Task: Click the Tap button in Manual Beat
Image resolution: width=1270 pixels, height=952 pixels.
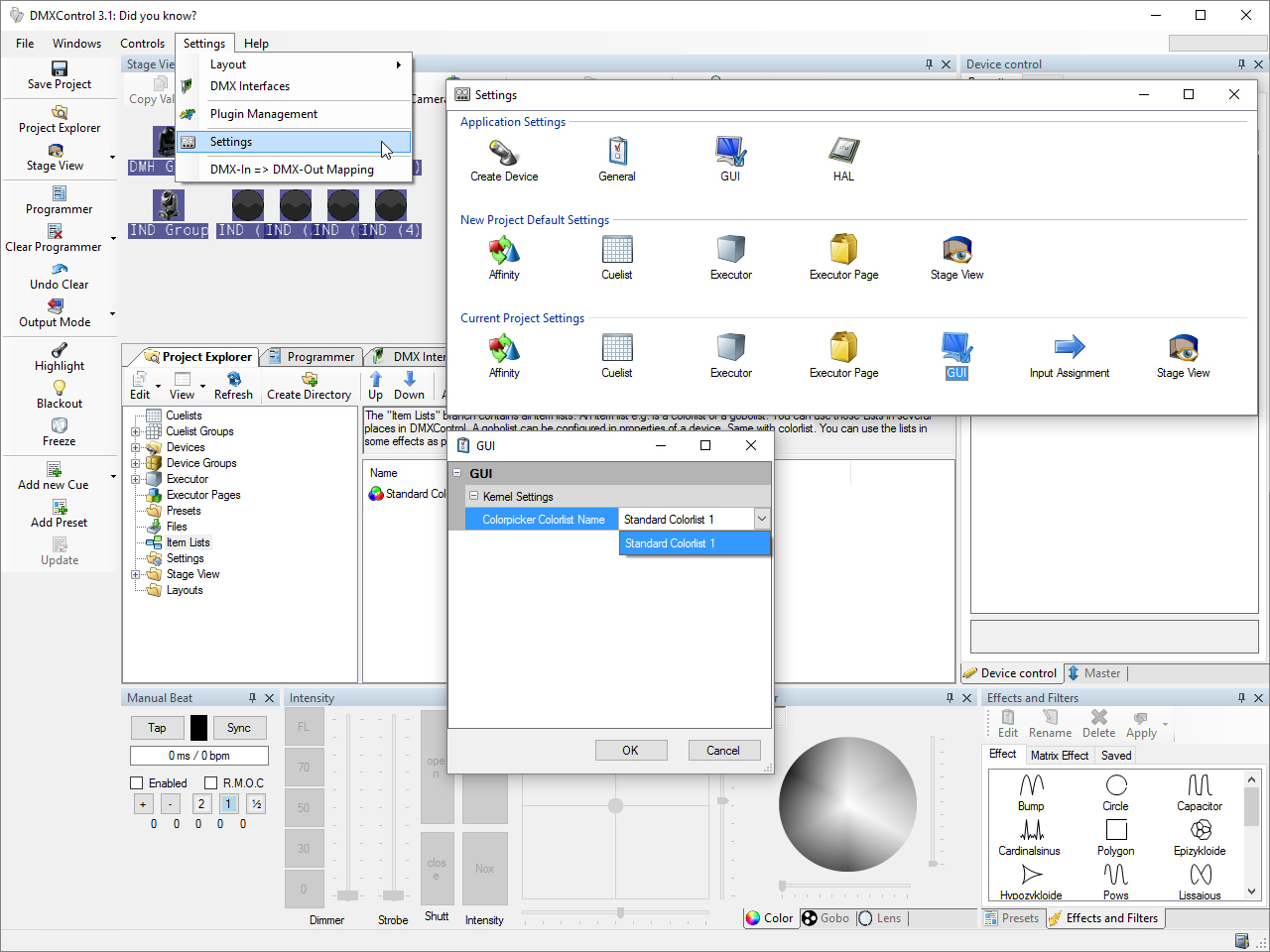Action: click(157, 728)
